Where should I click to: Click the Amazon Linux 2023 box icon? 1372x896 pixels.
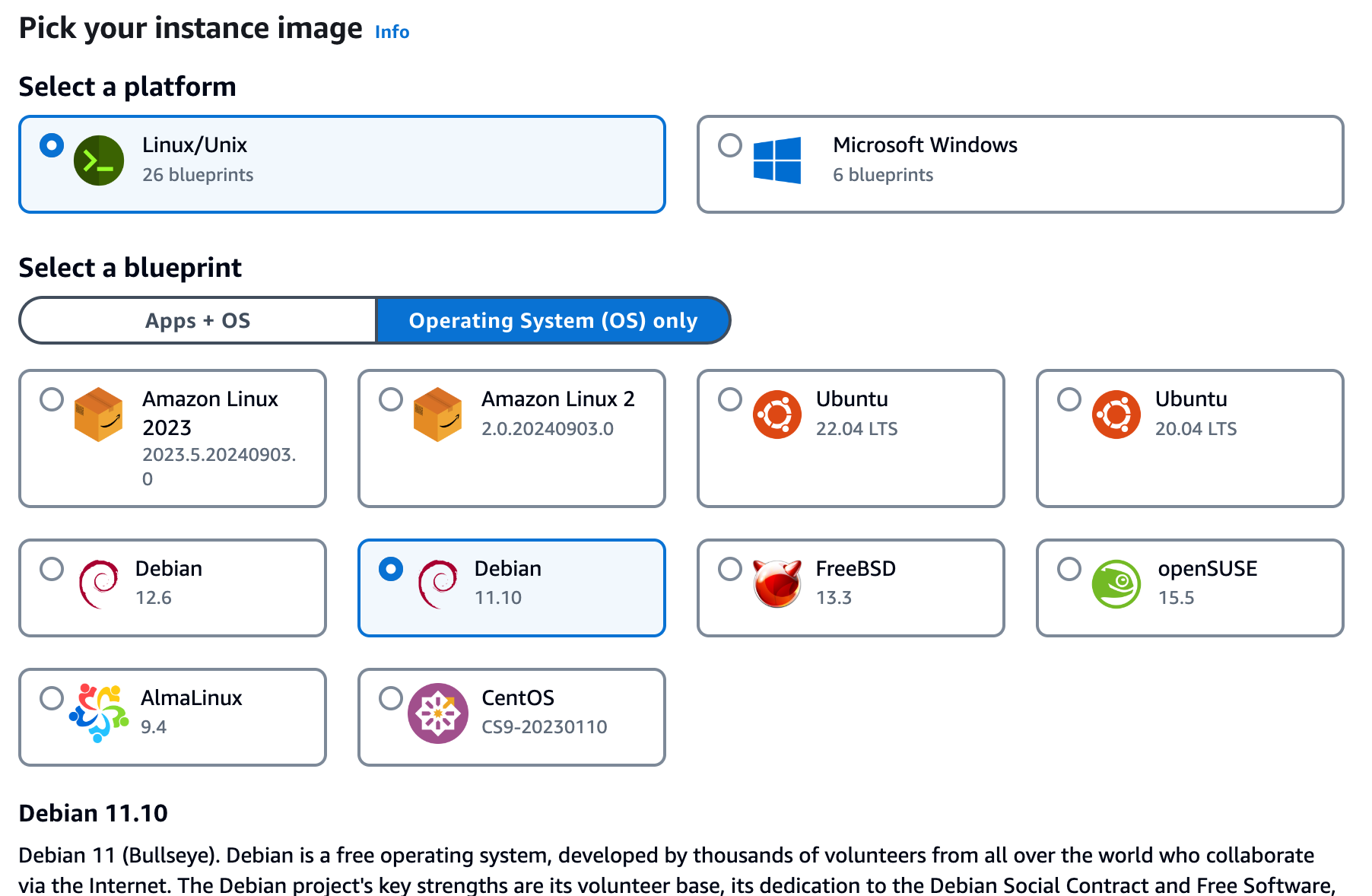tap(99, 415)
